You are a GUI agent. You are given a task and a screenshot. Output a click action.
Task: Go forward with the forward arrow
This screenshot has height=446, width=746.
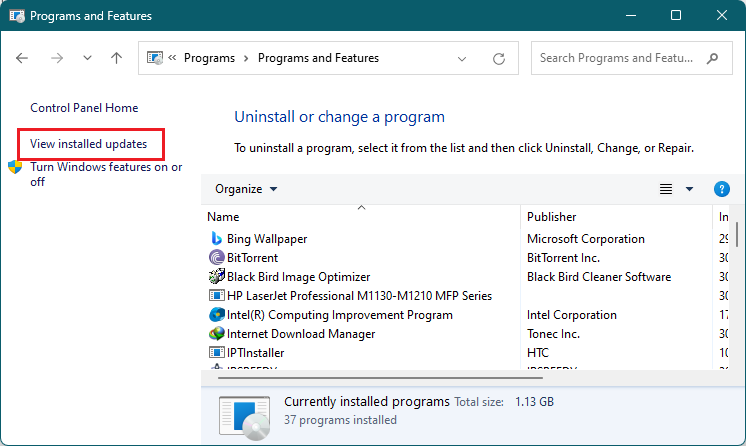coord(57,58)
